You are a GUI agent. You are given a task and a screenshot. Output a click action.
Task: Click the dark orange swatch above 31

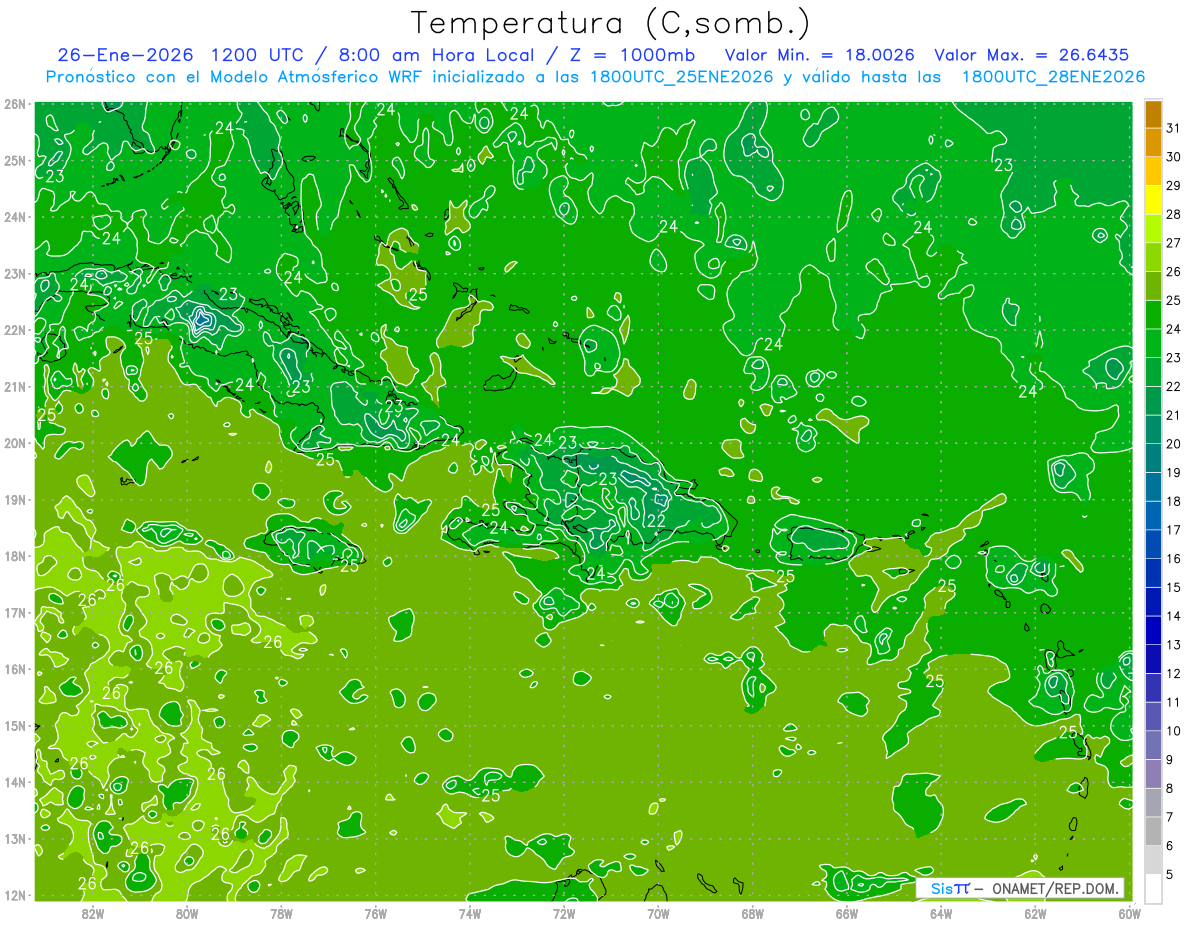pyautogui.click(x=1153, y=114)
